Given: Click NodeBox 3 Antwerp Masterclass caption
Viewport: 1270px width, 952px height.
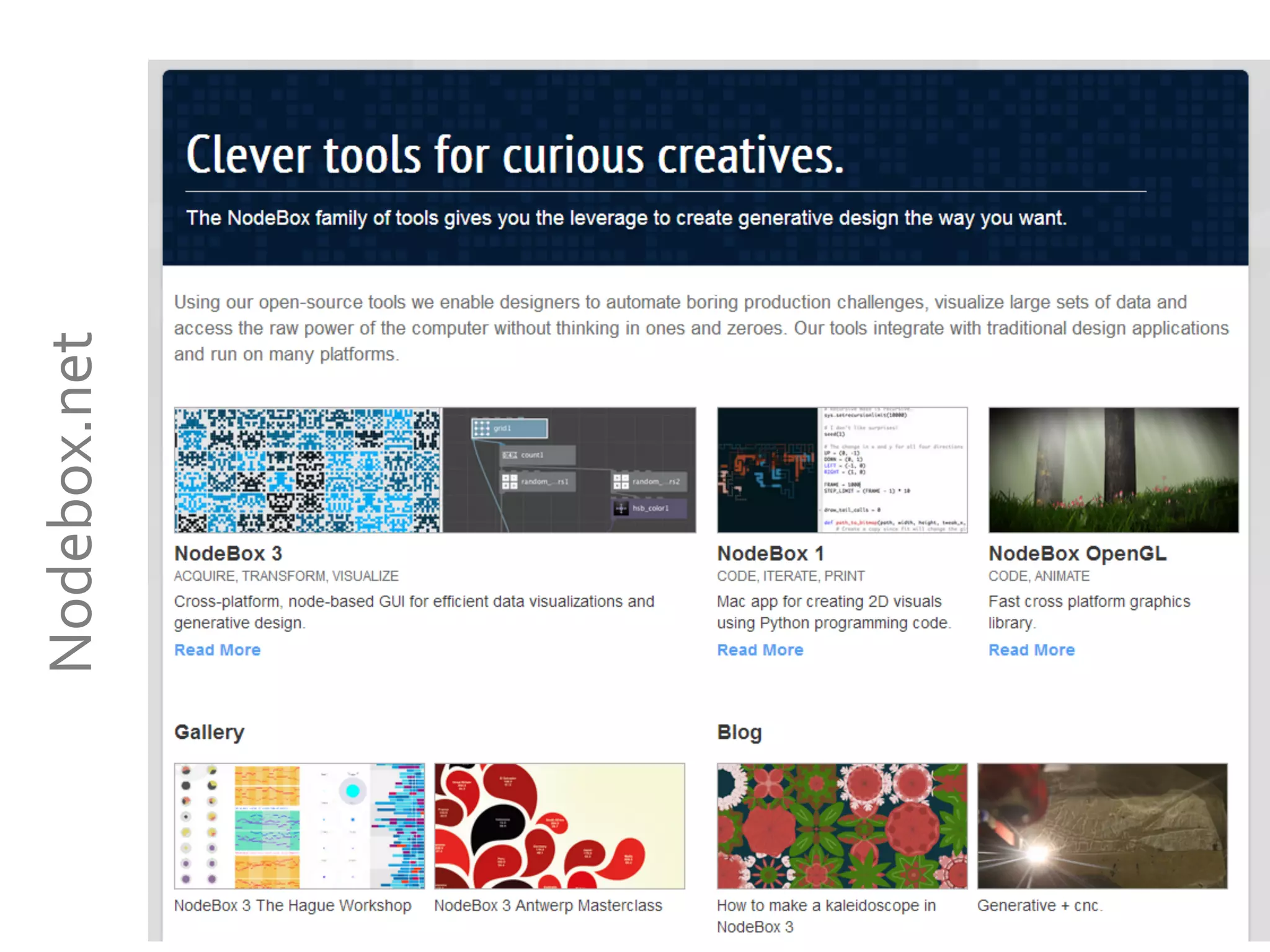Looking at the screenshot, I should [x=548, y=906].
